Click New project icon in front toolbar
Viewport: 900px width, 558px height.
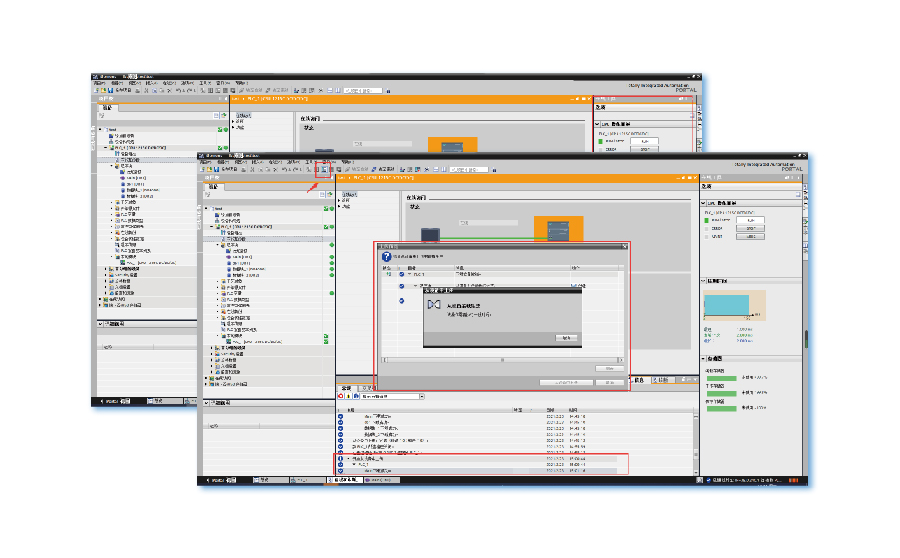pyautogui.click(x=202, y=170)
